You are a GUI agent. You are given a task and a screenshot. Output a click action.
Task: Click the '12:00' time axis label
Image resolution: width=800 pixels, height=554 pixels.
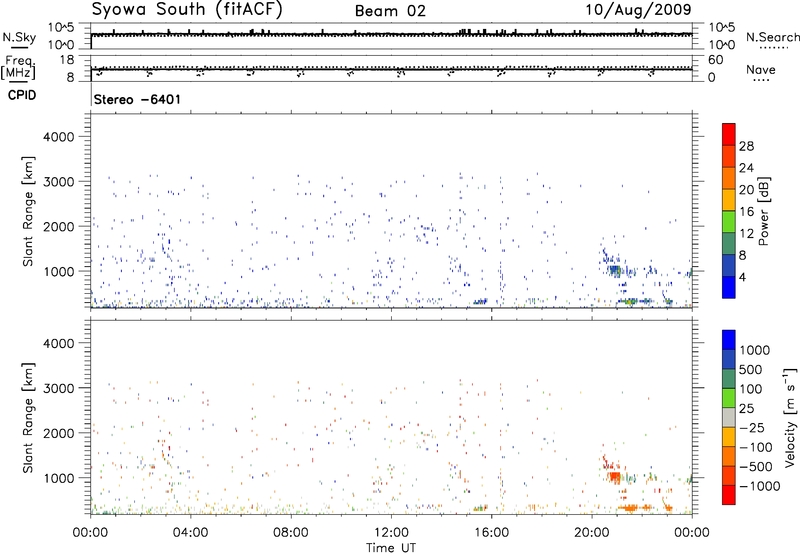[391, 533]
